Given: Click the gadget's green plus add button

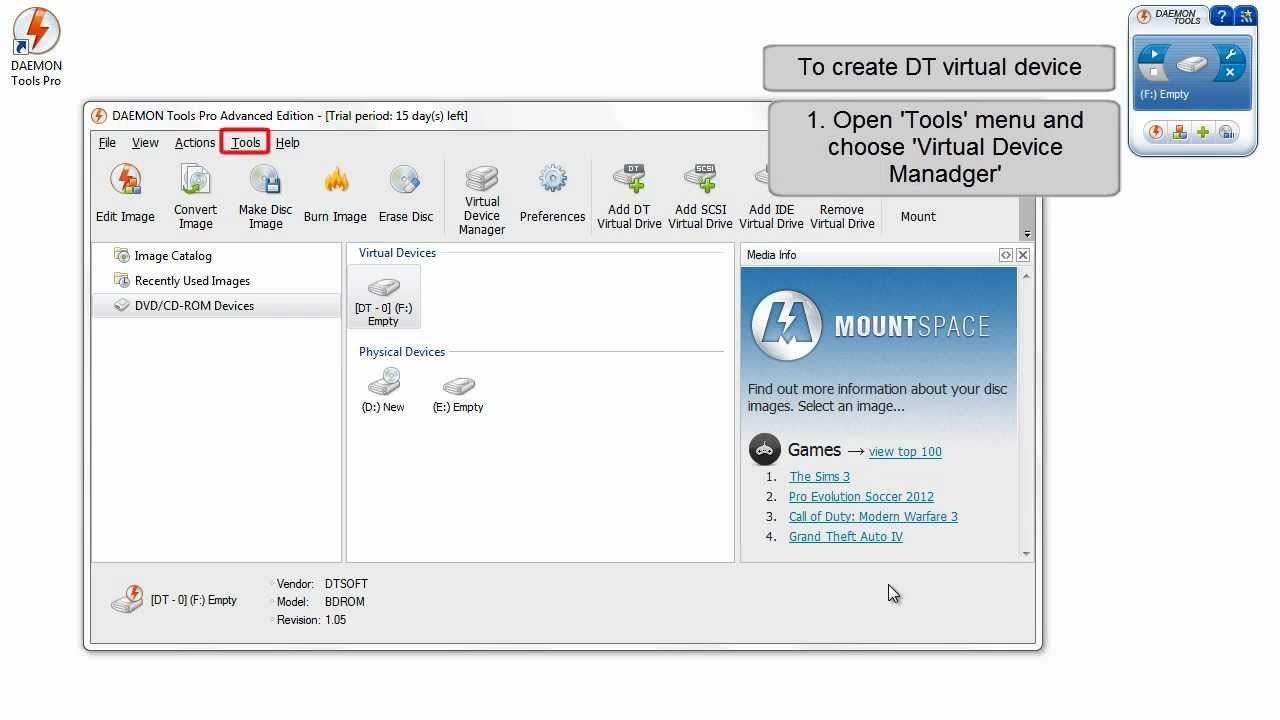Looking at the screenshot, I should (1203, 132).
